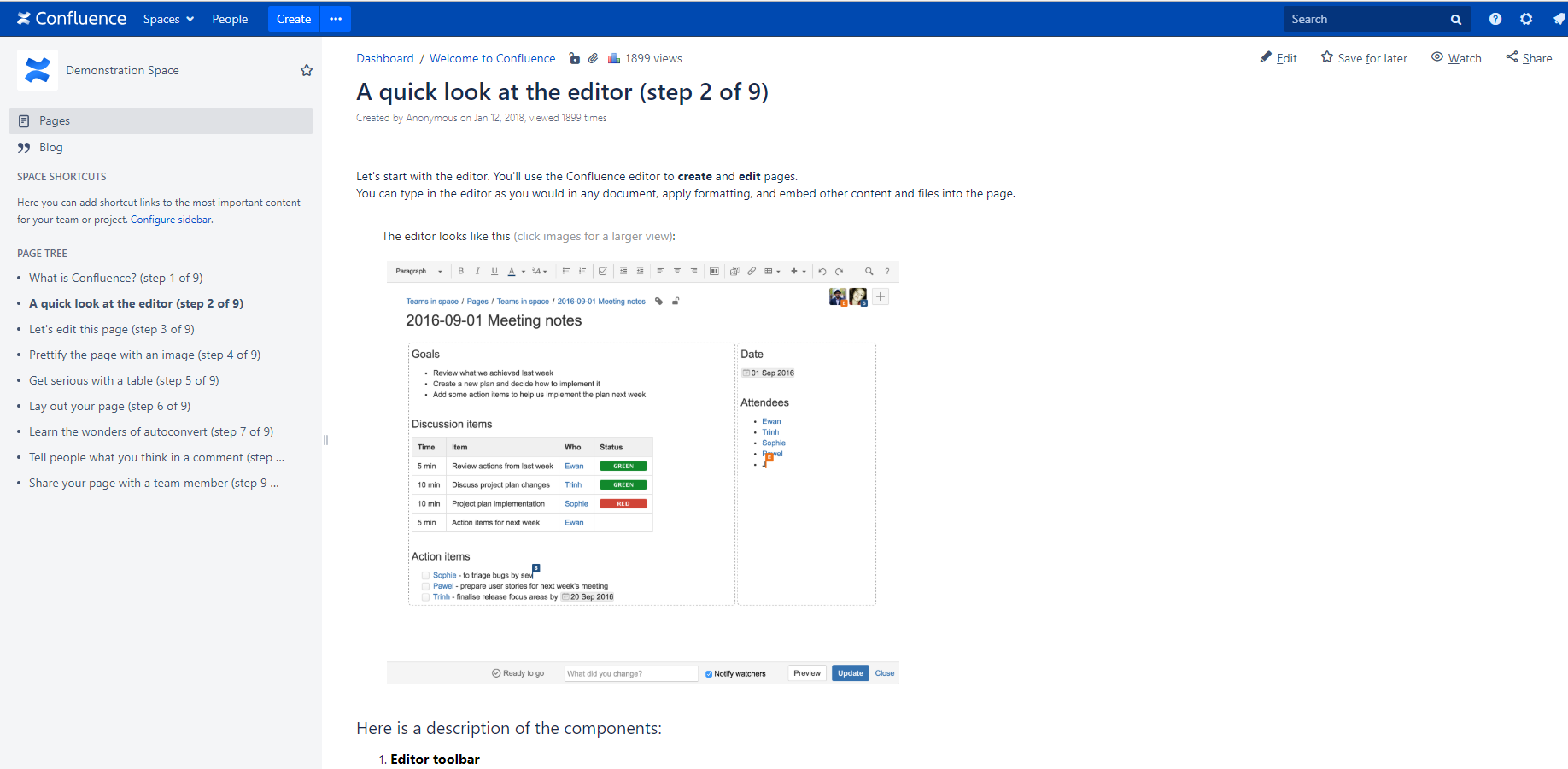Image resolution: width=1568 pixels, height=769 pixels.
Task: Open page restrictions unlocked padlock icon
Action: pyautogui.click(x=575, y=58)
